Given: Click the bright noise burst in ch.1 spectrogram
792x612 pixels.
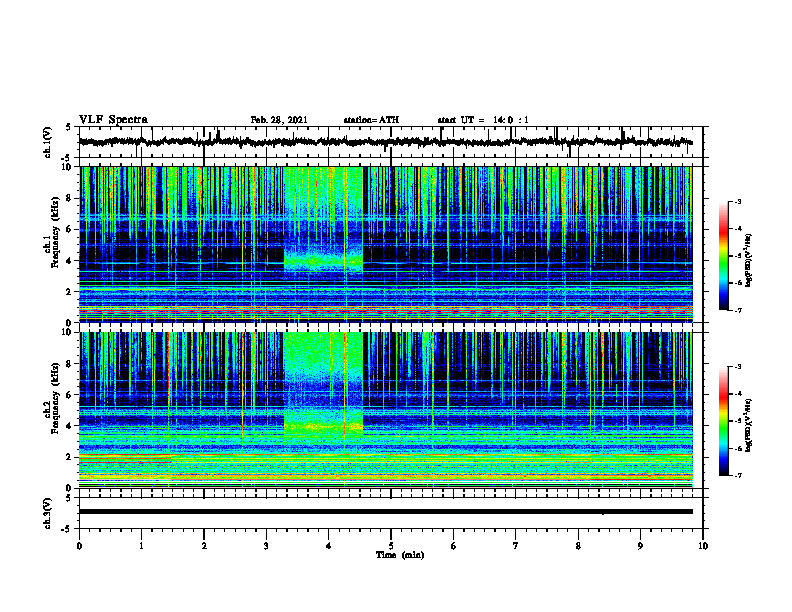Looking at the screenshot, I should pyautogui.click(x=323, y=220).
